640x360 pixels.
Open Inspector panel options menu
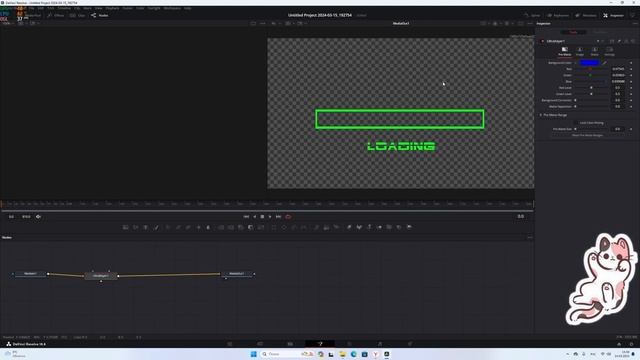pos(635,24)
